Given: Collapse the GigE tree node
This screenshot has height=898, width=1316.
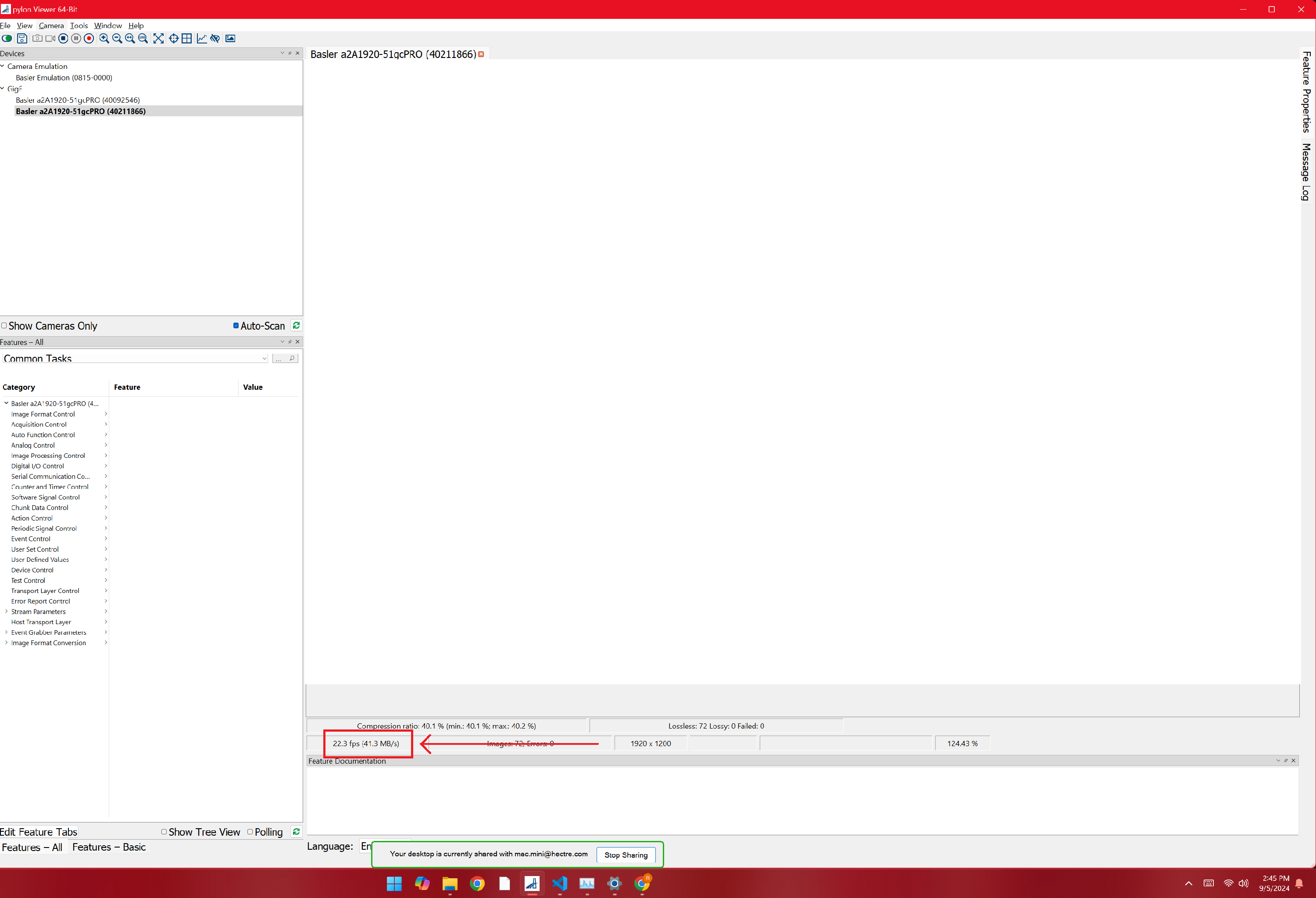Looking at the screenshot, I should [2, 88].
